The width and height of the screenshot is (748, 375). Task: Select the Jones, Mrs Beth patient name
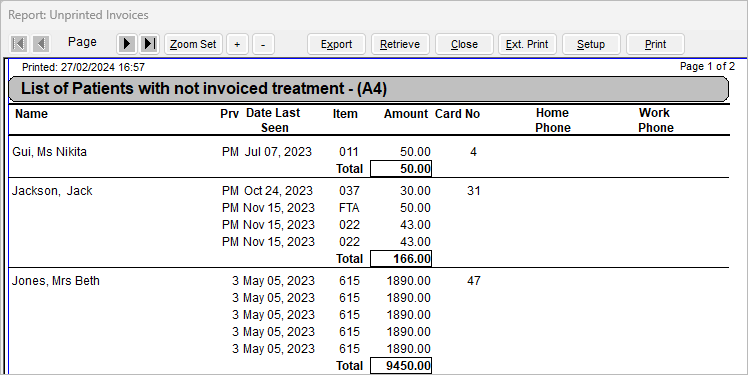56,281
